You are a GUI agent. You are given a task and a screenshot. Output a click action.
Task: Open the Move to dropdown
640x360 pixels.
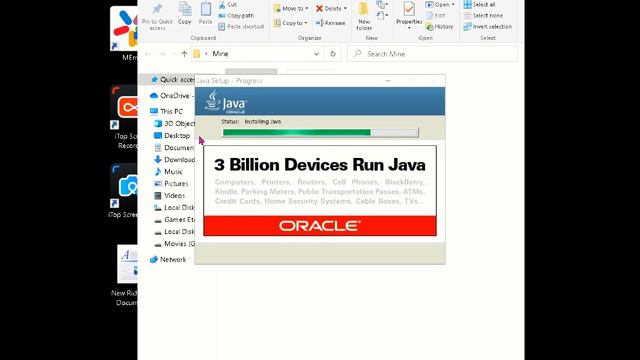click(x=291, y=8)
